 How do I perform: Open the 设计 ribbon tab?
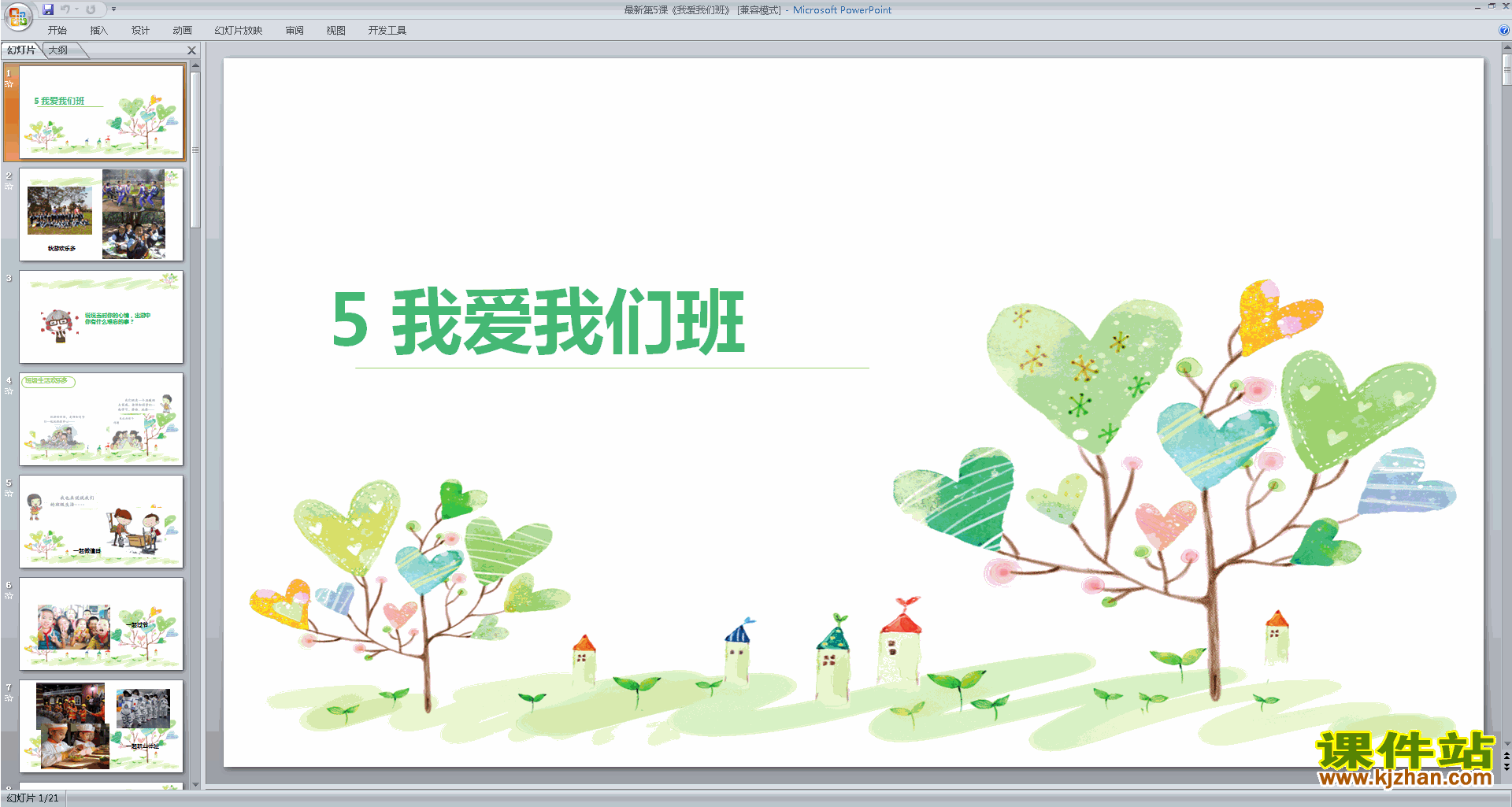pyautogui.click(x=140, y=31)
